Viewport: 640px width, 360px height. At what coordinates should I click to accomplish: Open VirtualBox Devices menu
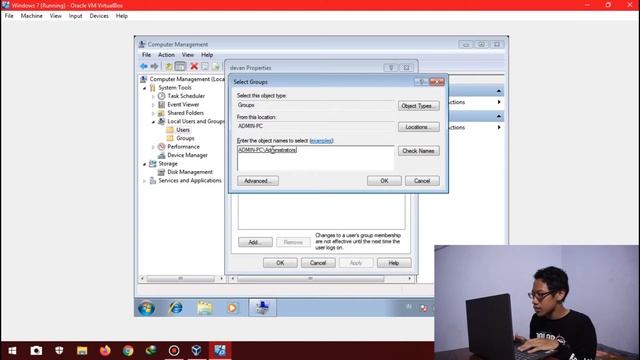pyautogui.click(x=99, y=16)
